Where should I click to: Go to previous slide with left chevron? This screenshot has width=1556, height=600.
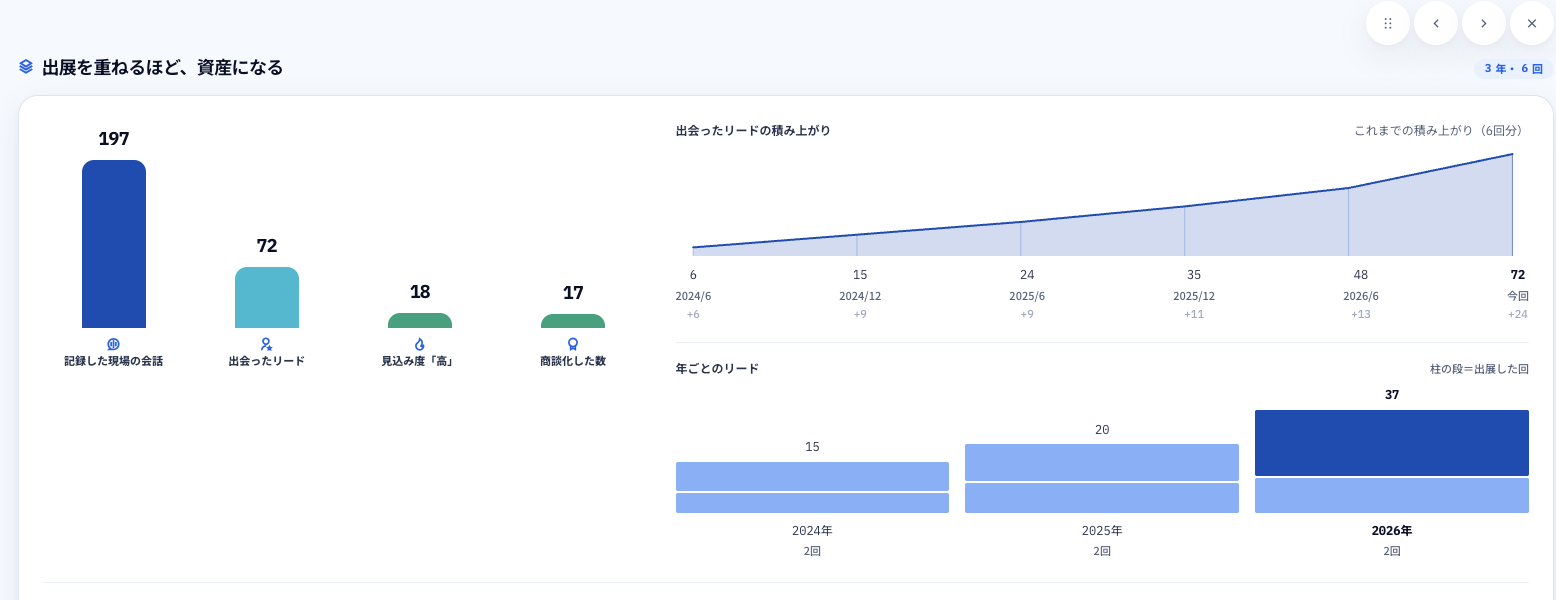coord(1436,23)
